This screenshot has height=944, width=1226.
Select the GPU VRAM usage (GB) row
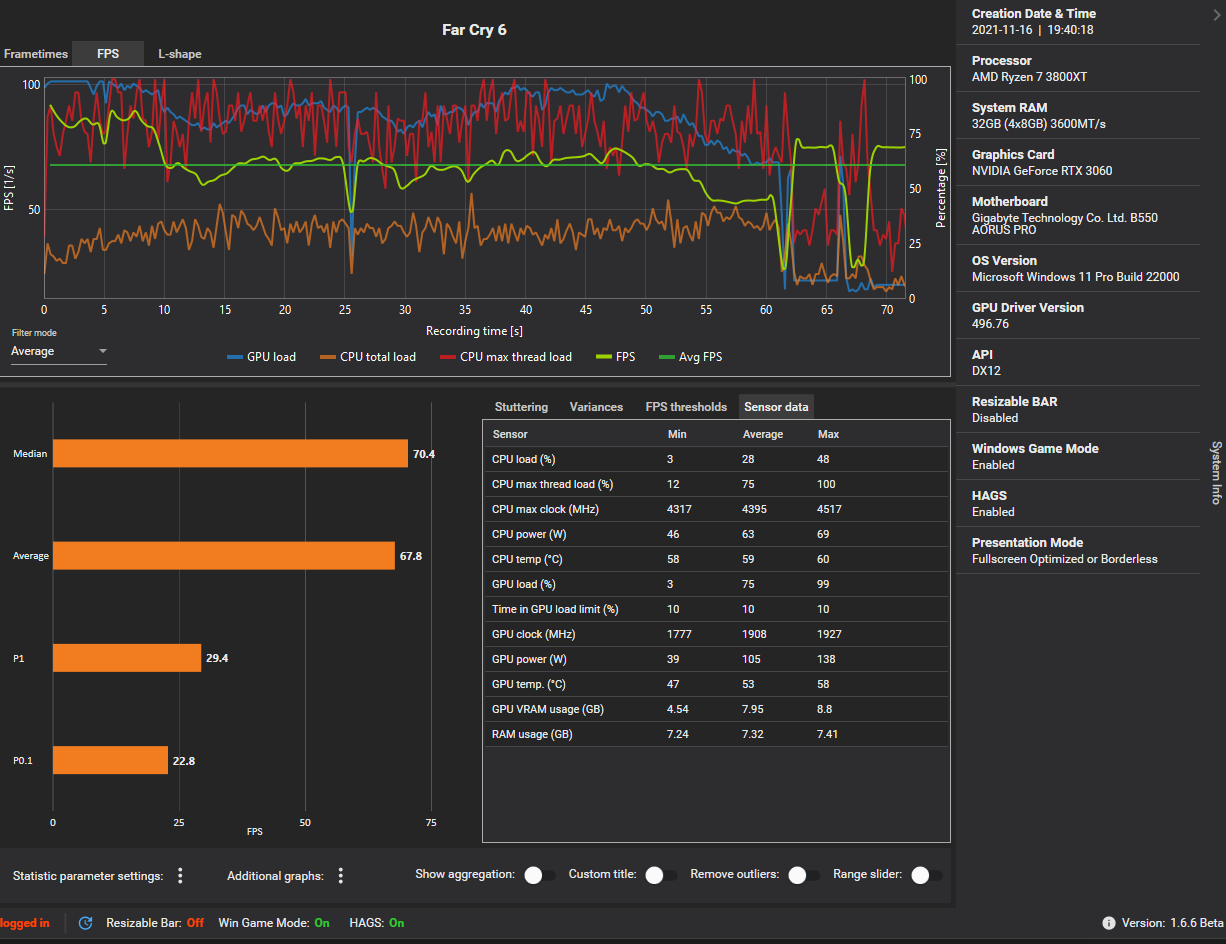tap(716, 709)
